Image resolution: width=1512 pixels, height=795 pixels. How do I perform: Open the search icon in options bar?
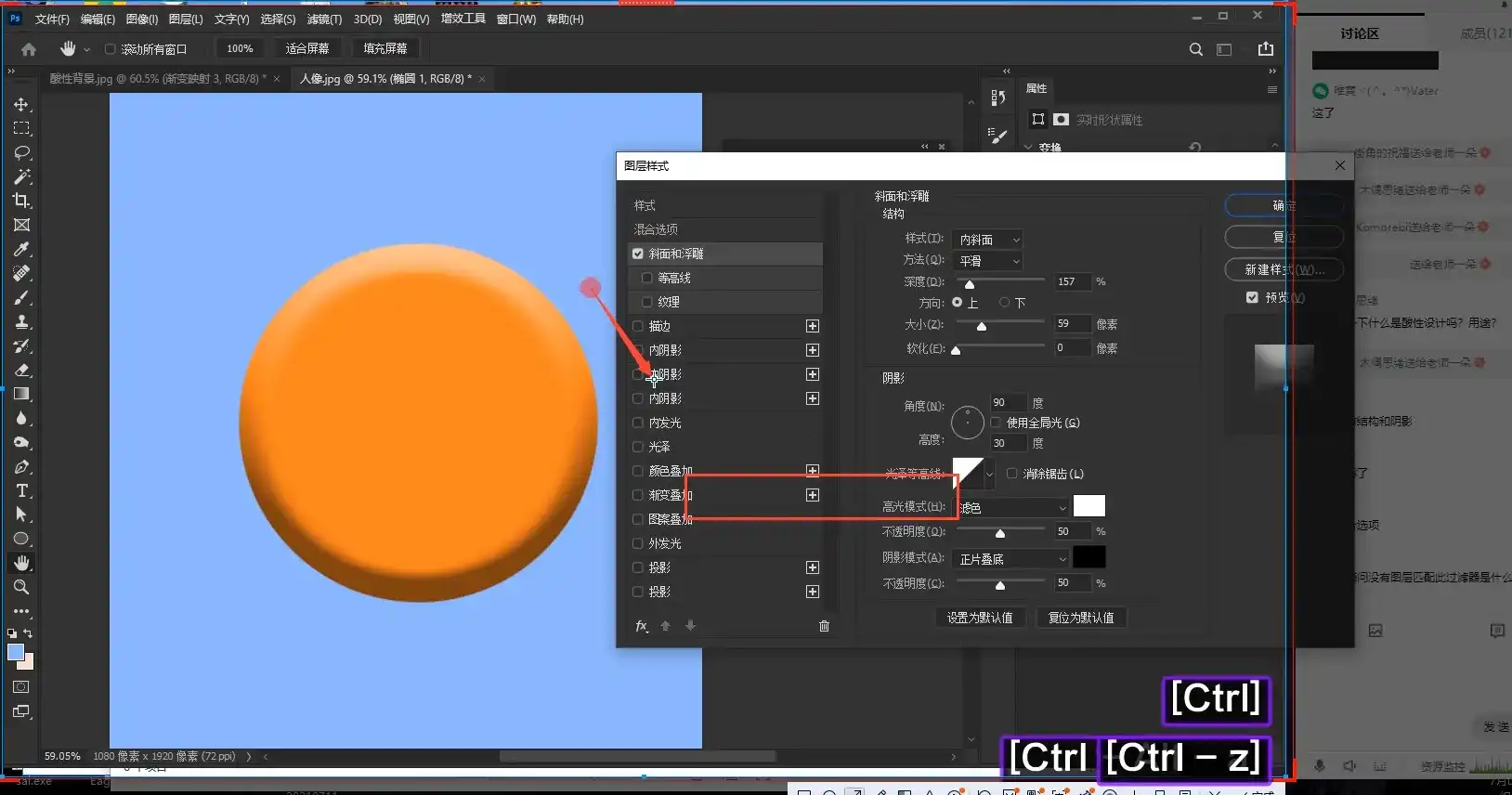[x=1196, y=49]
